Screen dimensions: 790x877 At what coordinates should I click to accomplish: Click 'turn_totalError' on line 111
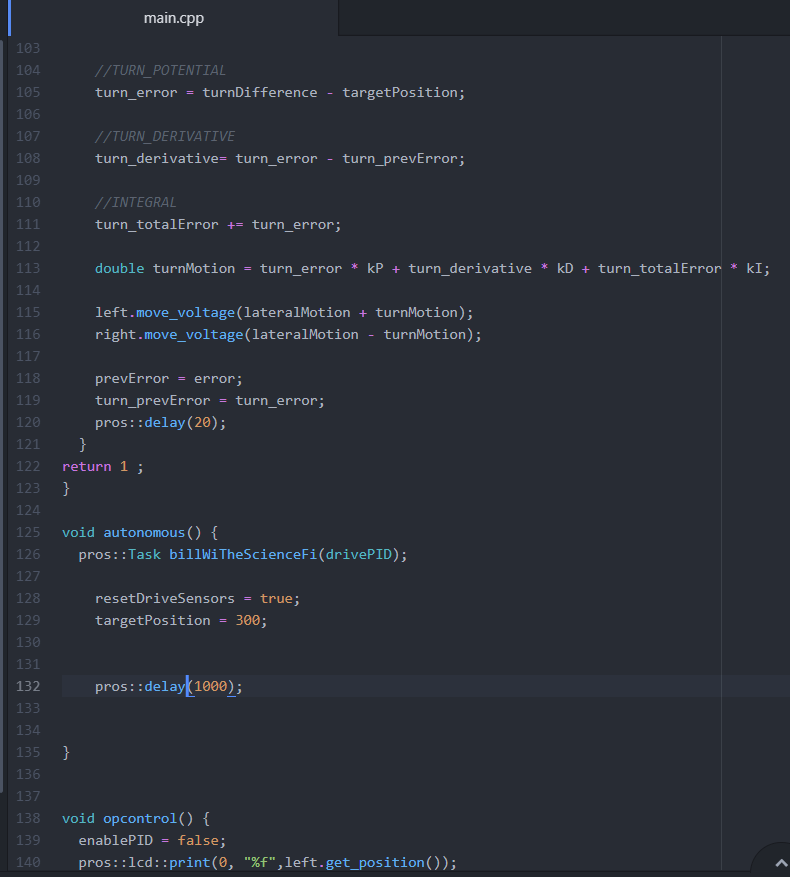point(157,224)
